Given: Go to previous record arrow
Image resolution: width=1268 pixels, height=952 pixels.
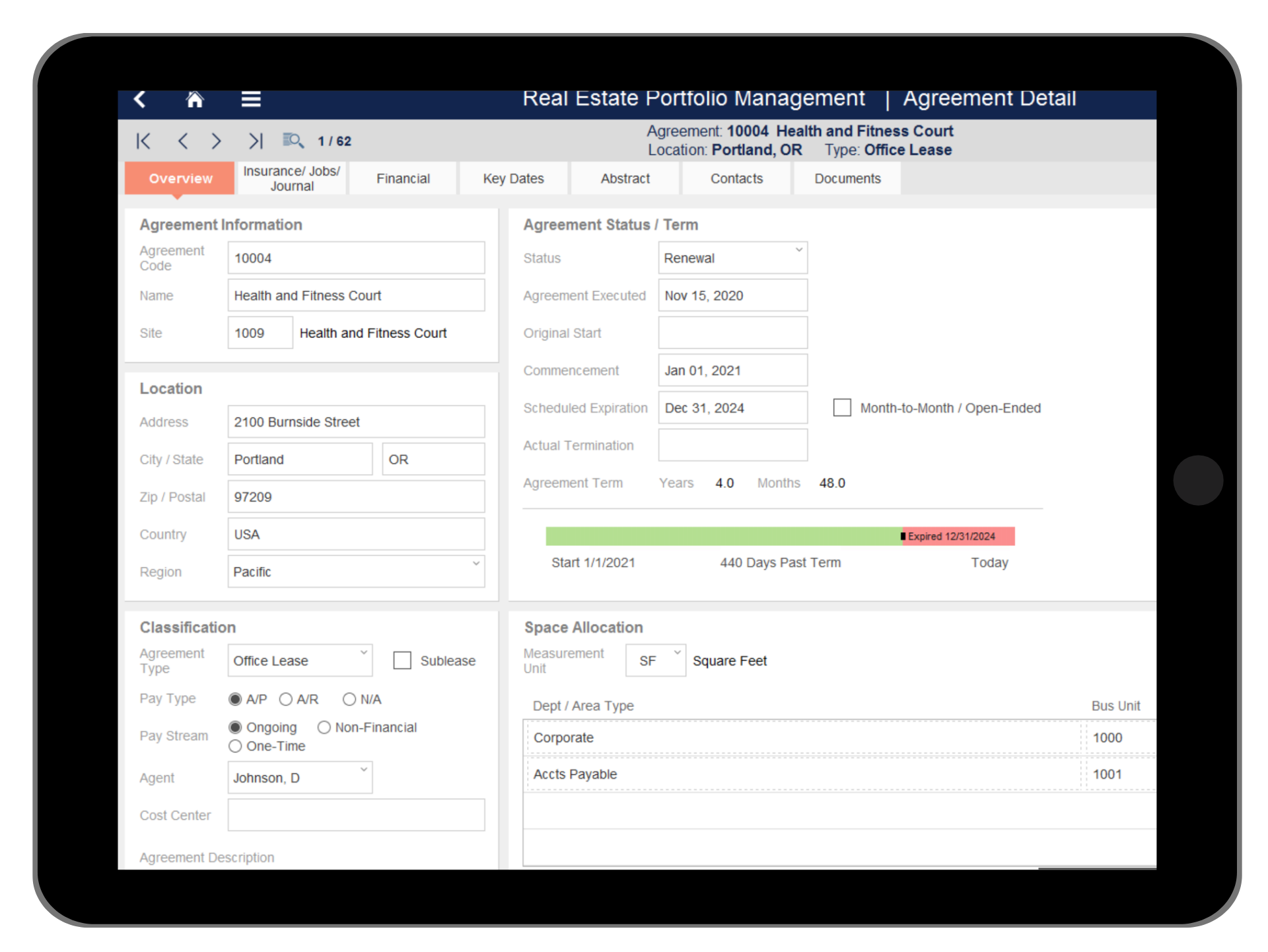Looking at the screenshot, I should click(183, 141).
